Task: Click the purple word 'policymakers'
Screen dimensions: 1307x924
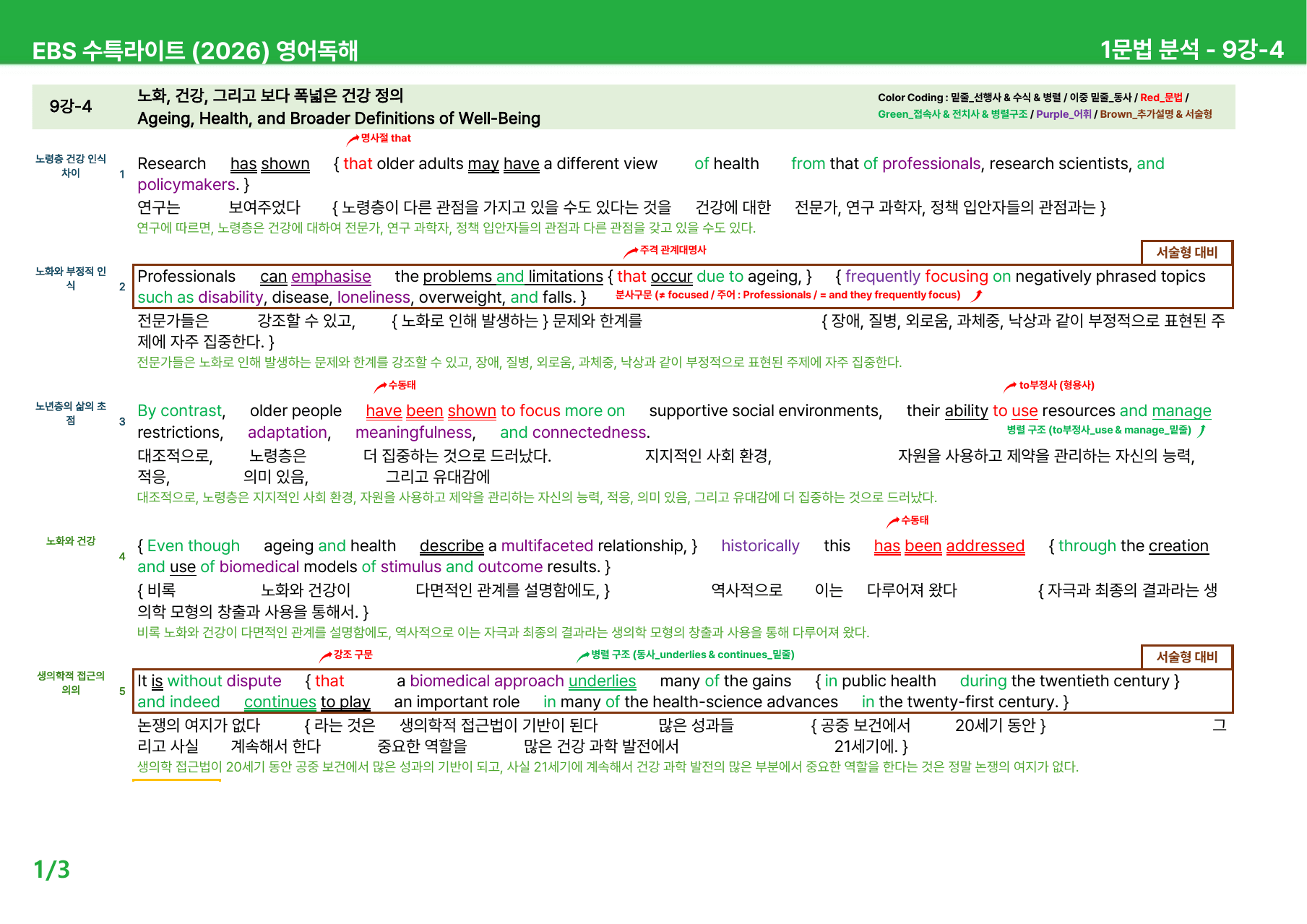Action: coord(186,185)
